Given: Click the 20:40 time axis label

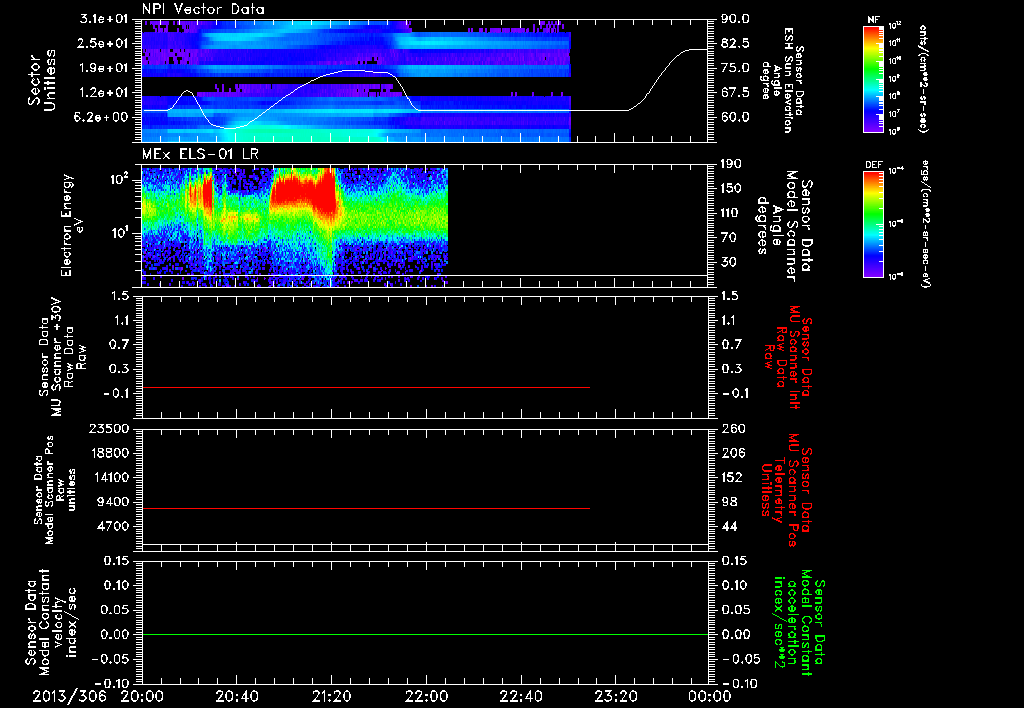Looking at the screenshot, I should 237,696.
